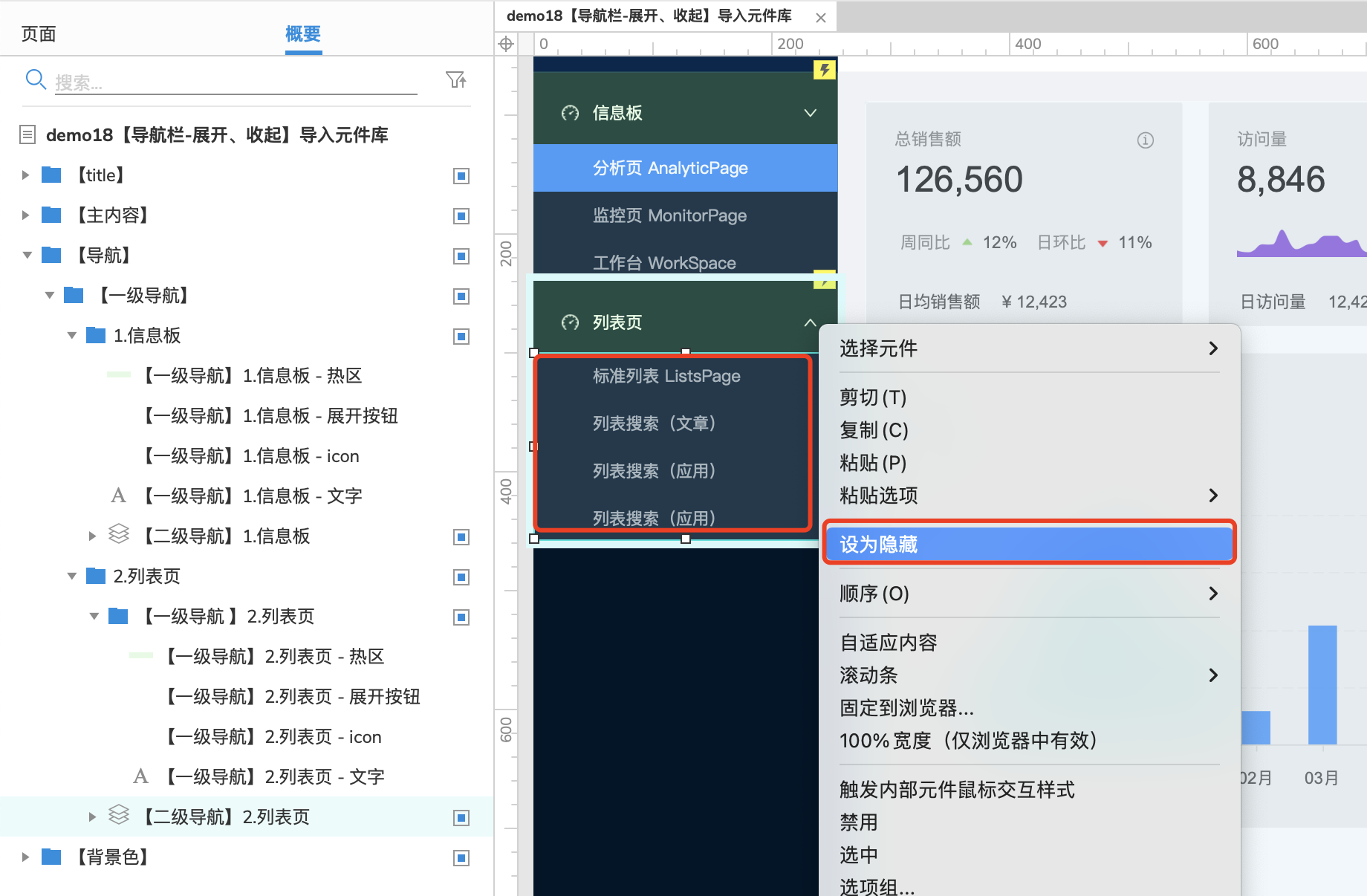
Task: Expand 【二级导航】1.信息板 dynamic panel node
Action: (92, 536)
